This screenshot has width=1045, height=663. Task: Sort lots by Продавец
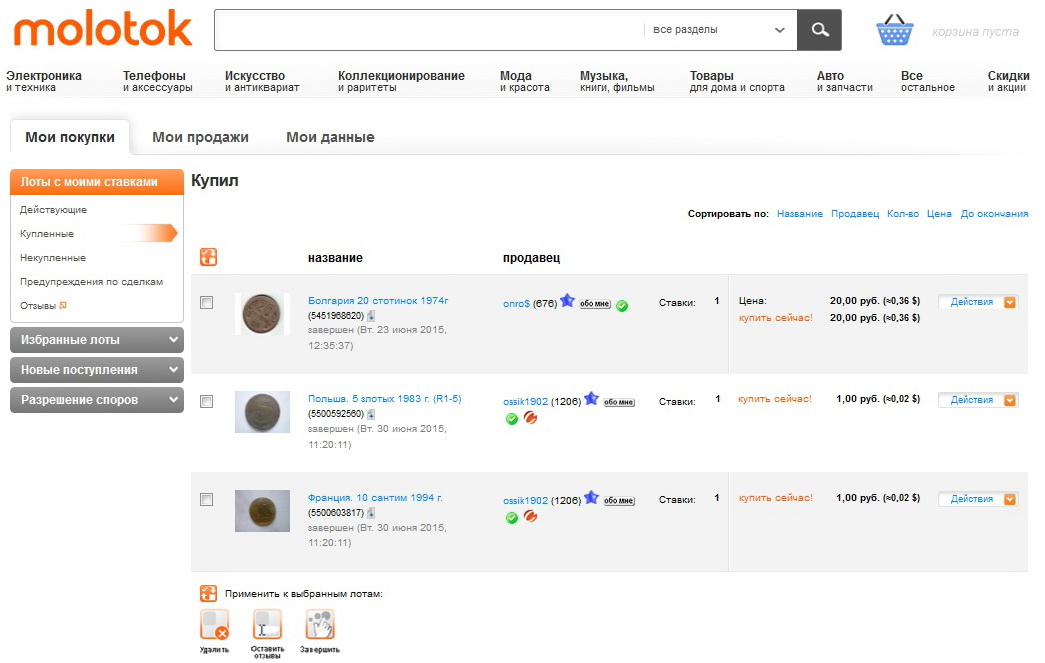tap(855, 214)
